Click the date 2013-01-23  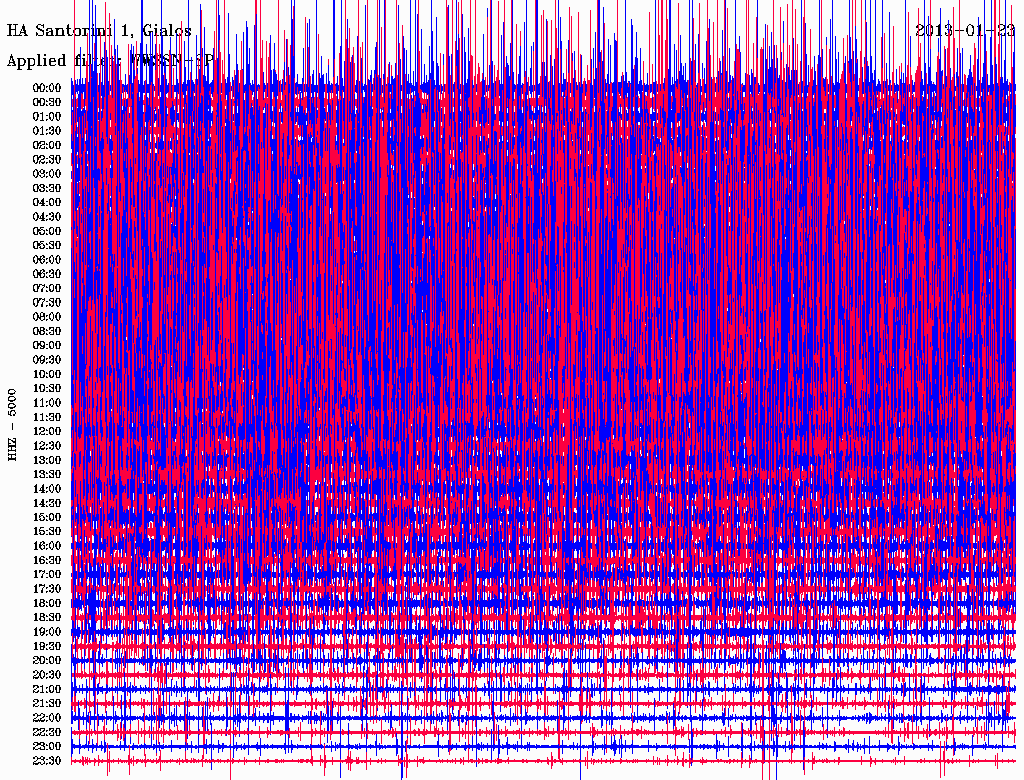965,30
